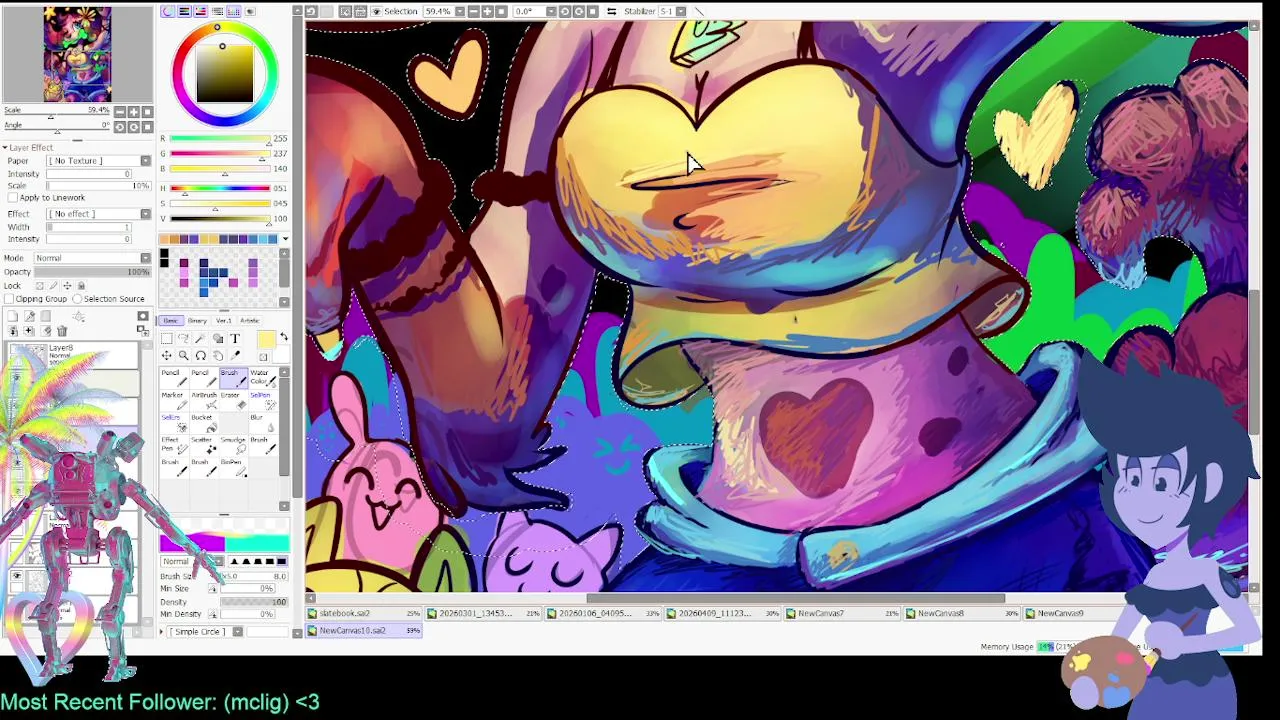Image resolution: width=1280 pixels, height=720 pixels.
Task: Choose the Eraser tool
Action: pos(234,401)
